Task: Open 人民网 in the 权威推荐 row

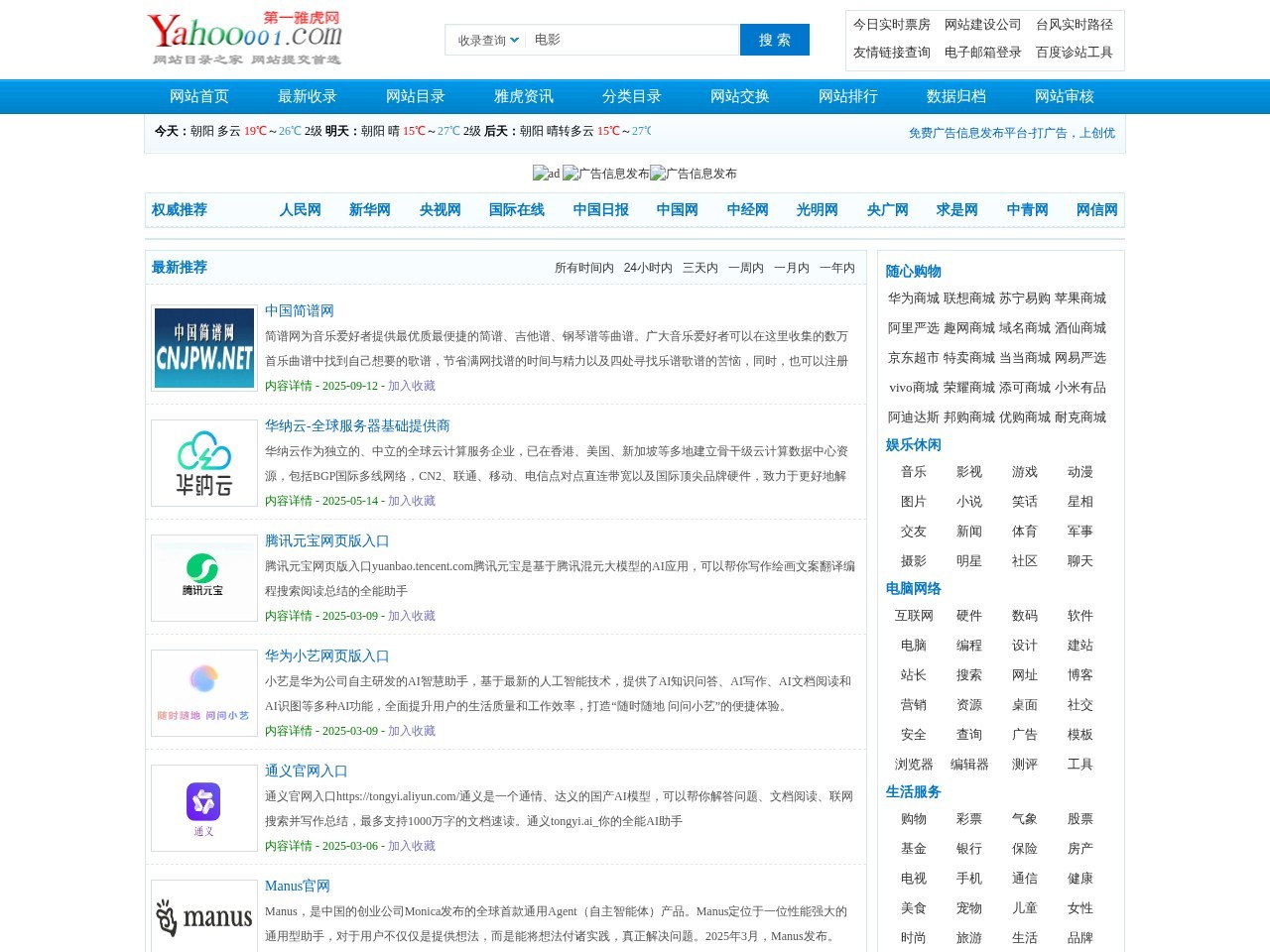Action: pyautogui.click(x=301, y=210)
